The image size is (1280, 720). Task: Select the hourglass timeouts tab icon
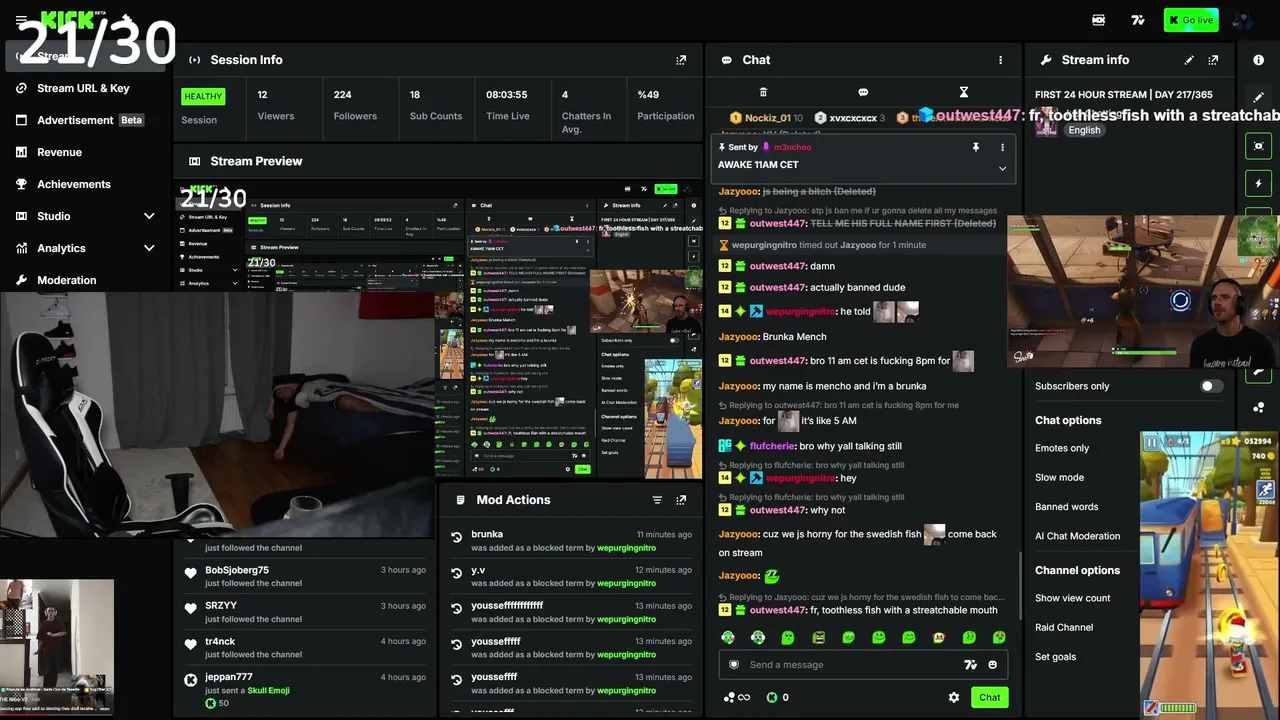coord(963,92)
